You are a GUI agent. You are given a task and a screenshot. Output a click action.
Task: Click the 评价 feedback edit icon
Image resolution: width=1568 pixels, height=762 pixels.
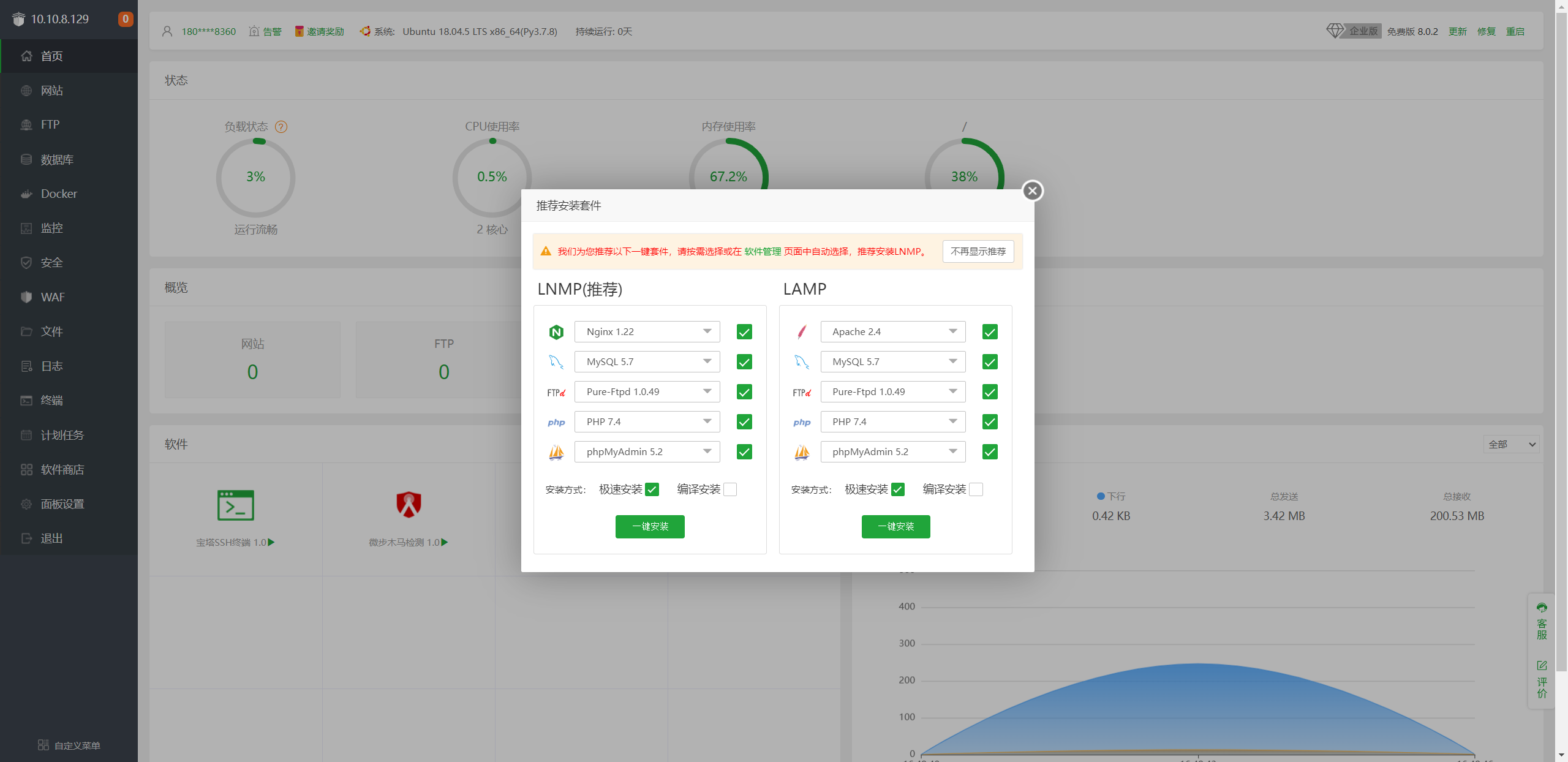[x=1542, y=665]
